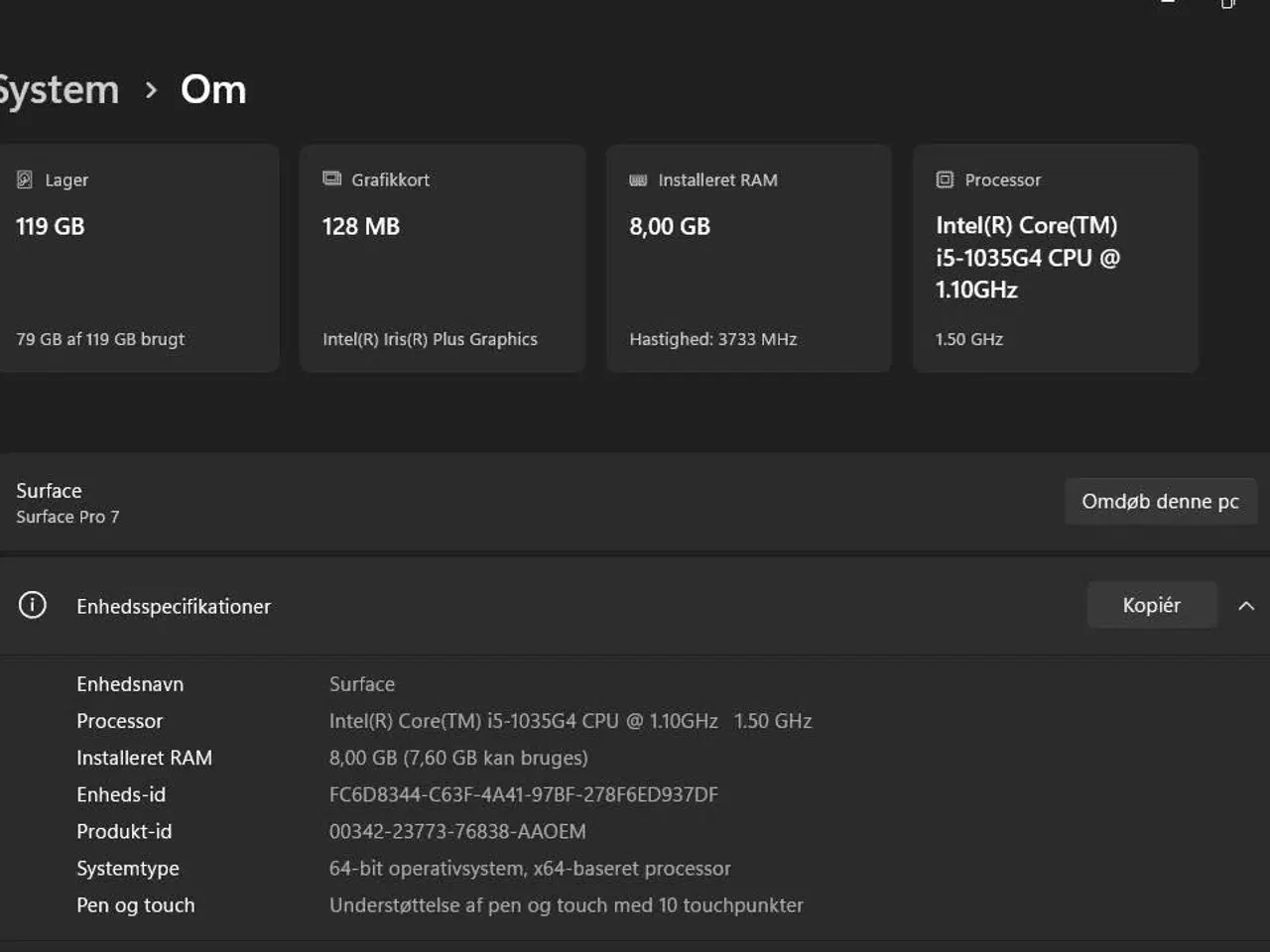Click the 119 GB storage value
The image size is (1270, 952).
click(51, 226)
